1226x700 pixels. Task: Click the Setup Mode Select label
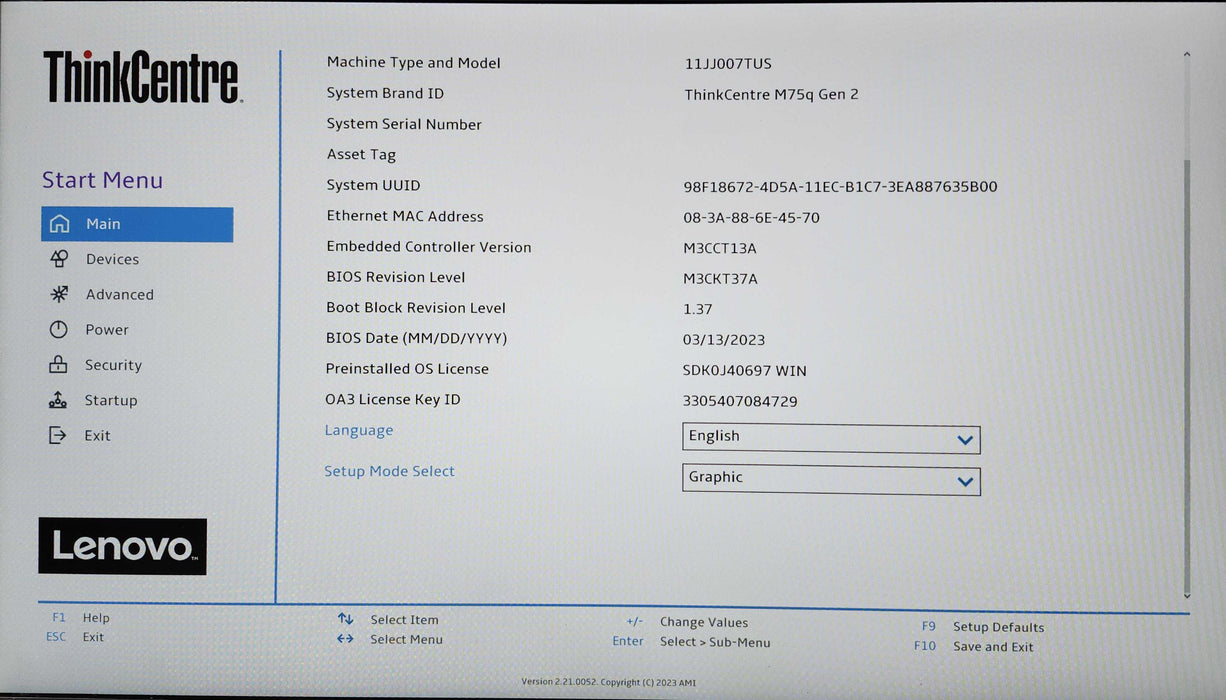pyautogui.click(x=389, y=471)
